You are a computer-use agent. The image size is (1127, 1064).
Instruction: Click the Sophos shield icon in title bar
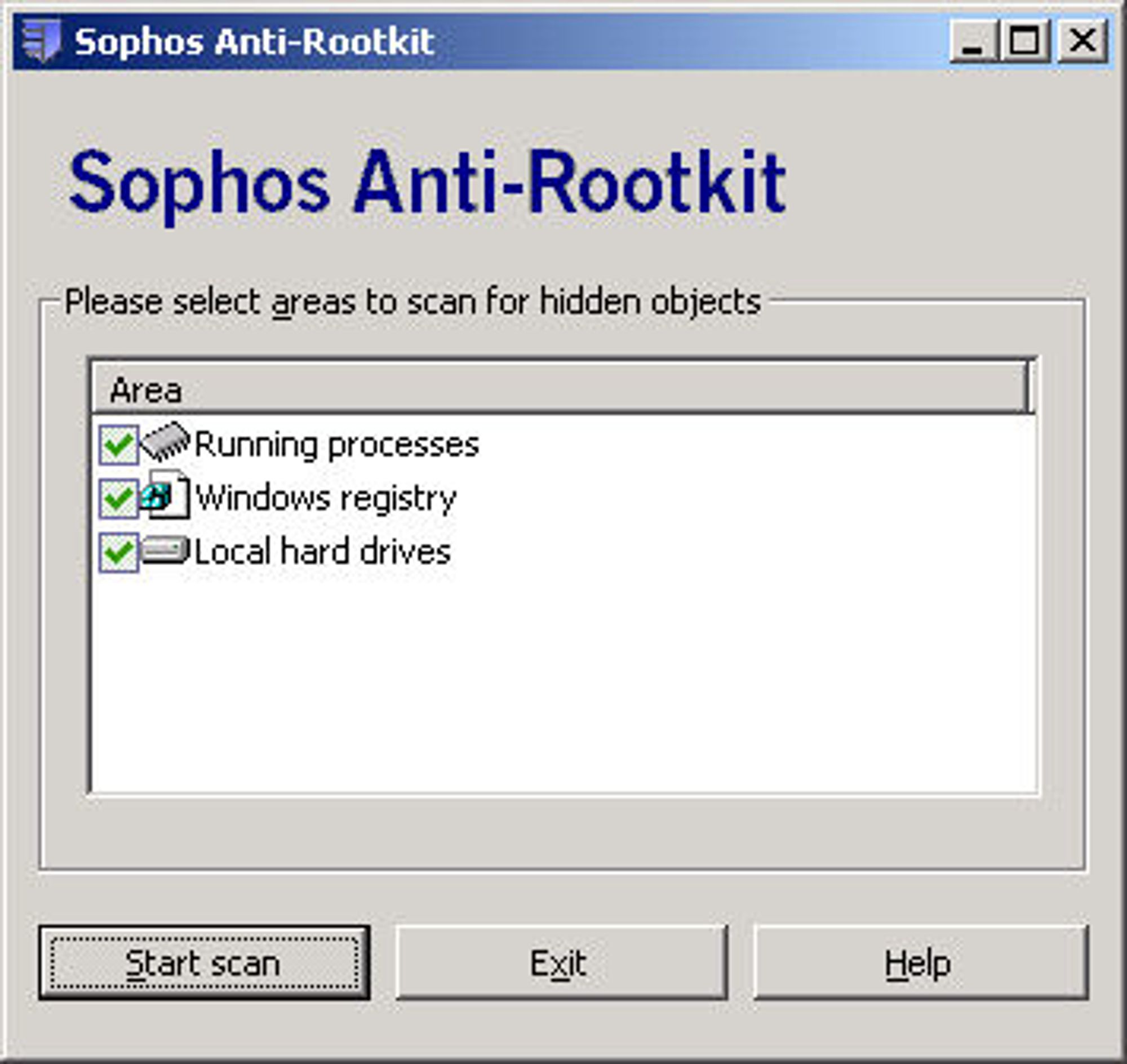(x=41, y=40)
